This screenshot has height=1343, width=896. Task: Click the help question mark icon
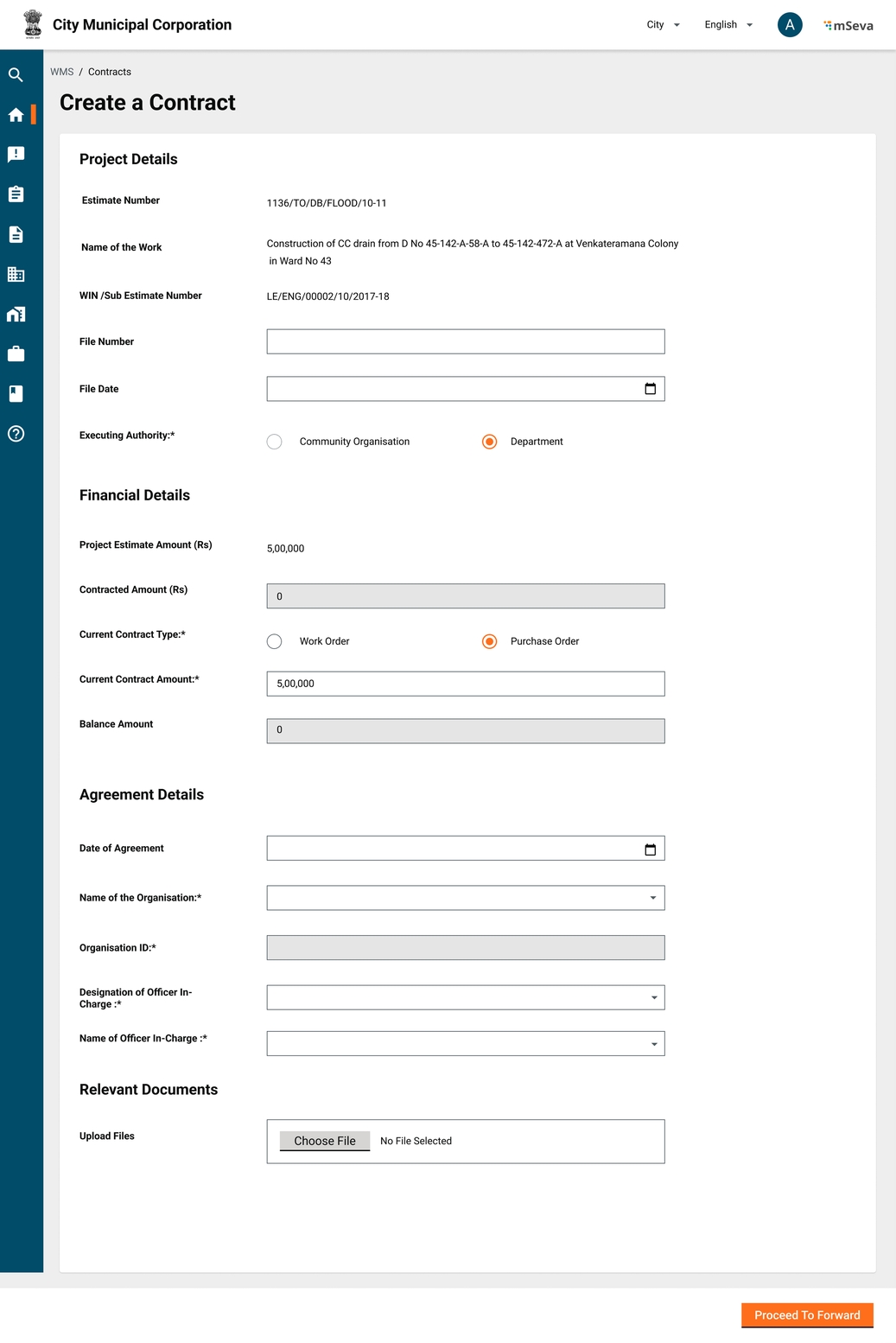[x=16, y=434]
